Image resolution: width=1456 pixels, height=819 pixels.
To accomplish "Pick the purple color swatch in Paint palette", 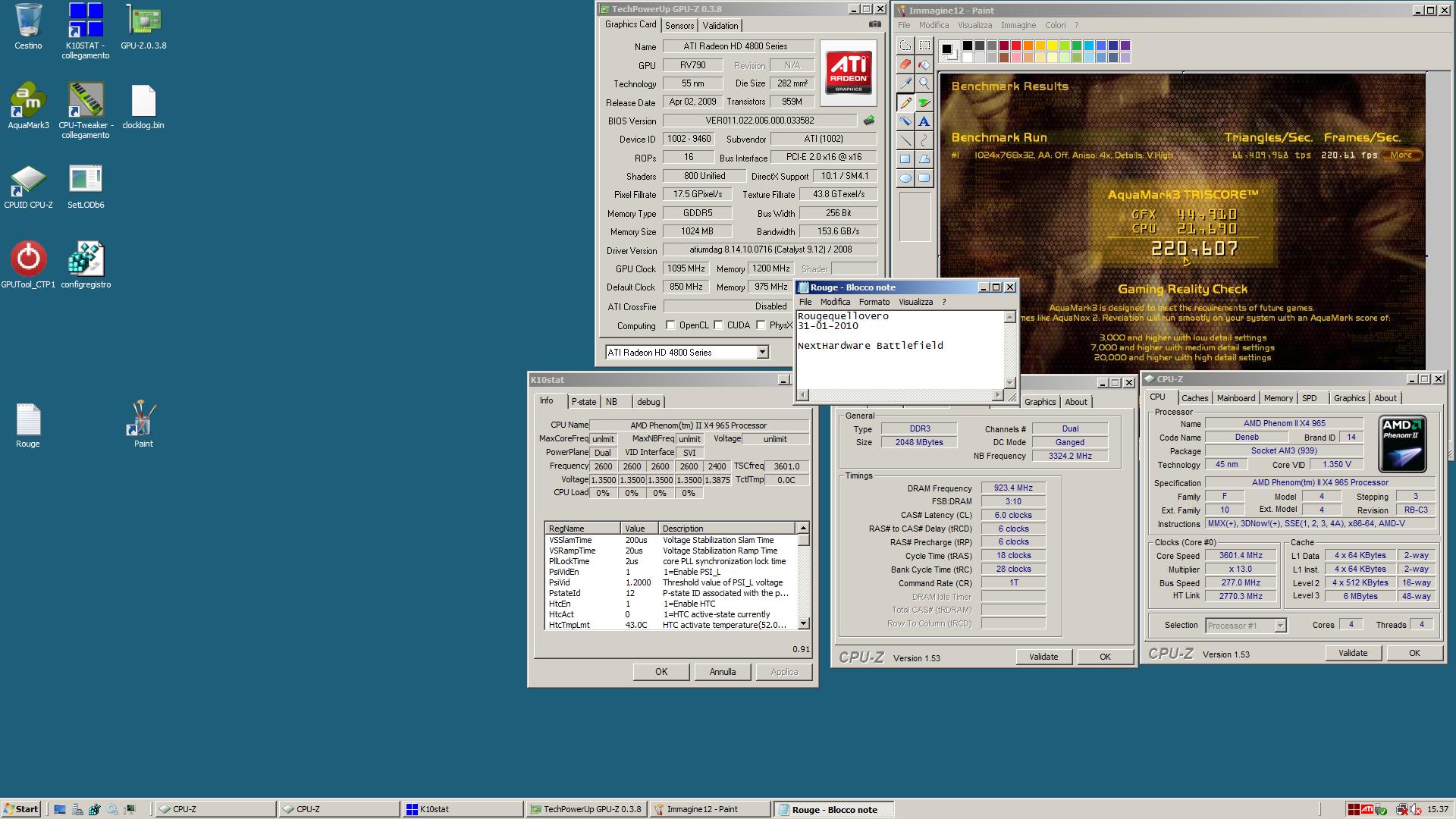I will 1125,45.
